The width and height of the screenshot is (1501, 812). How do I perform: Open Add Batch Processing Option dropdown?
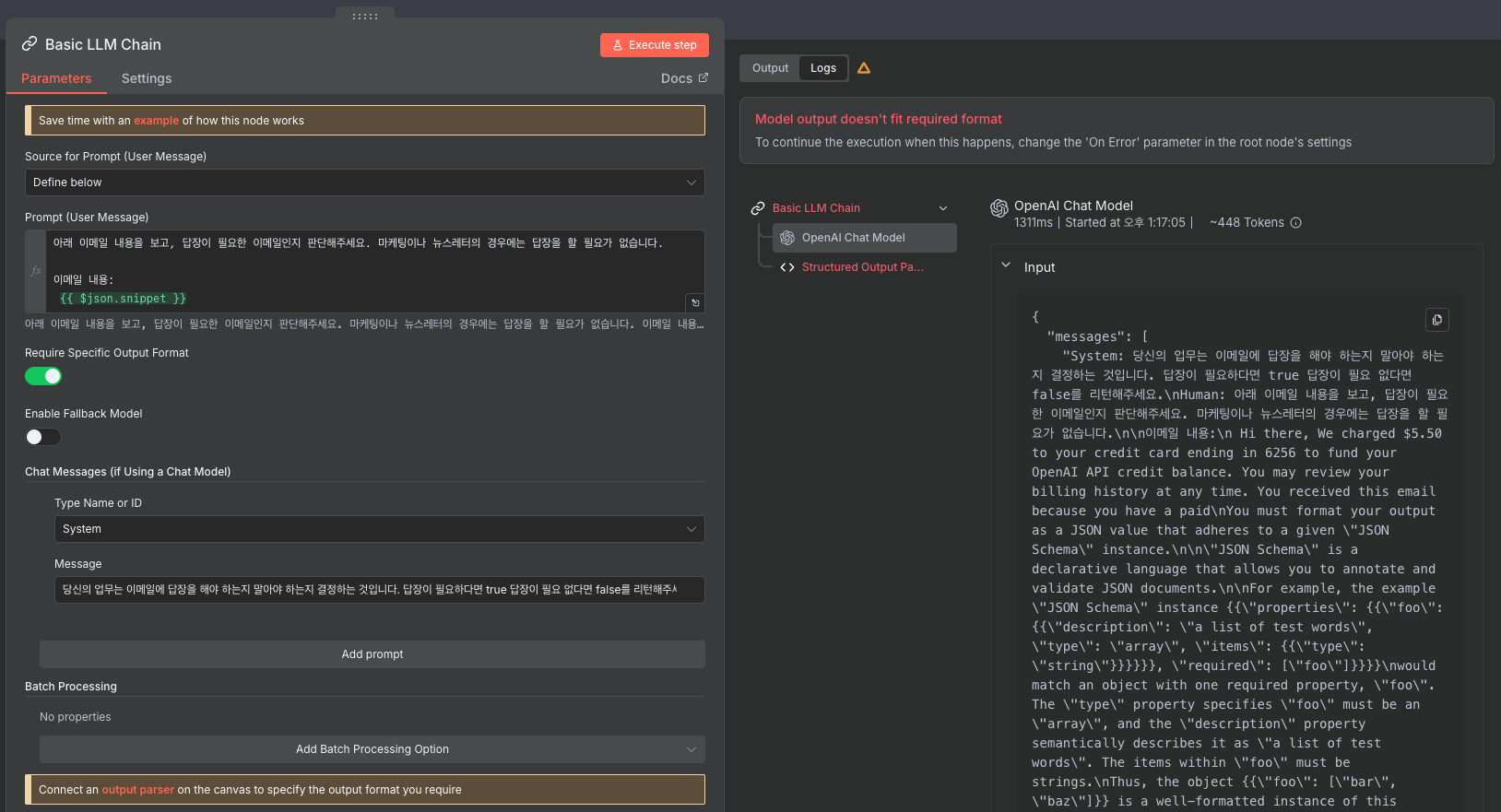(x=372, y=749)
